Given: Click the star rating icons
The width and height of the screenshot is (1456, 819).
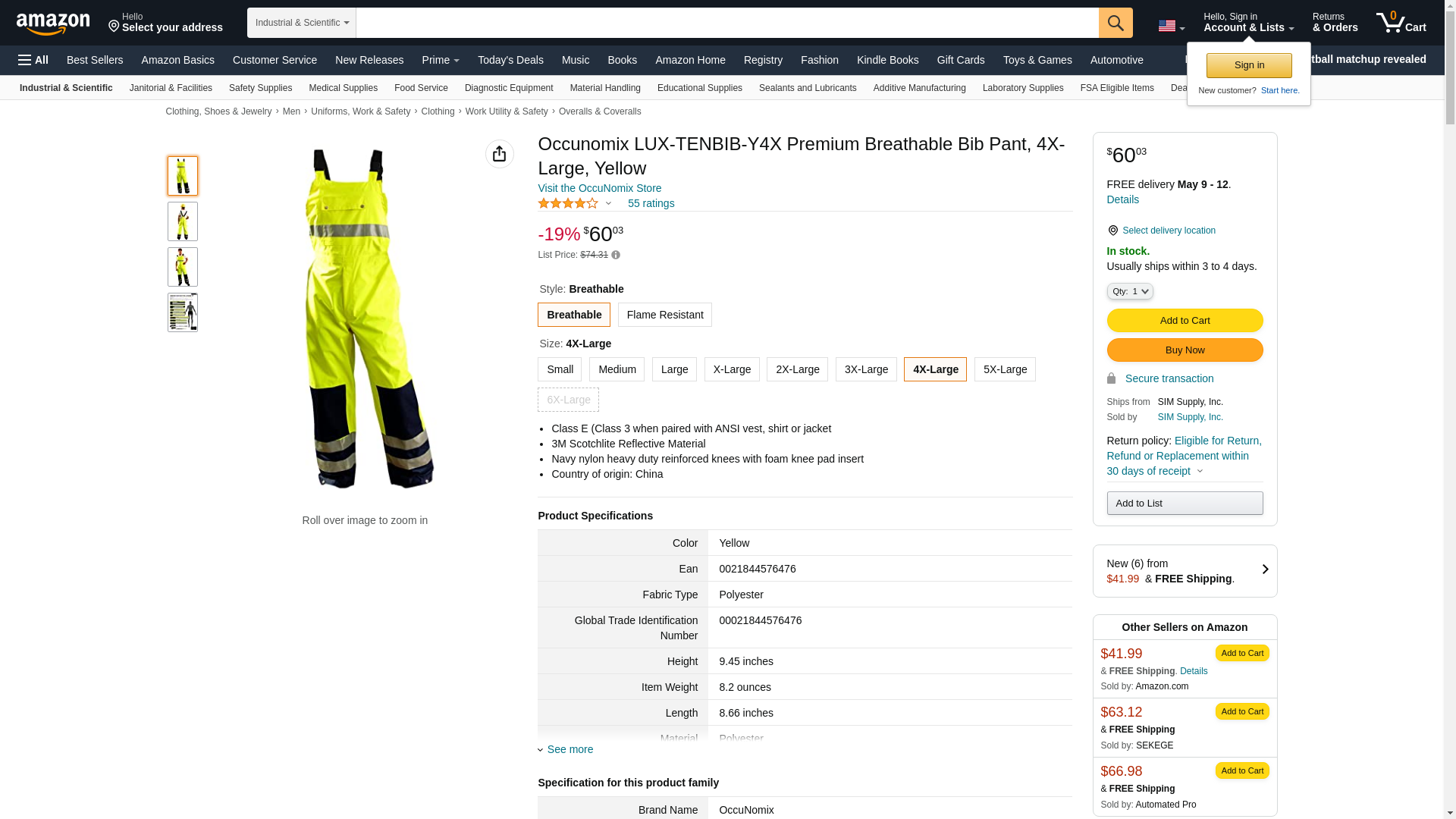Looking at the screenshot, I should 568,203.
